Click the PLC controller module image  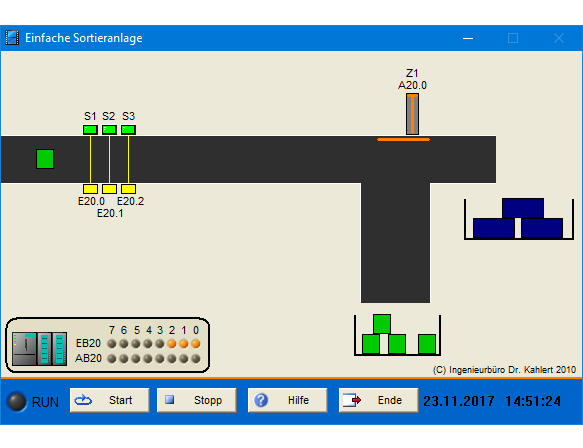(x=39, y=349)
